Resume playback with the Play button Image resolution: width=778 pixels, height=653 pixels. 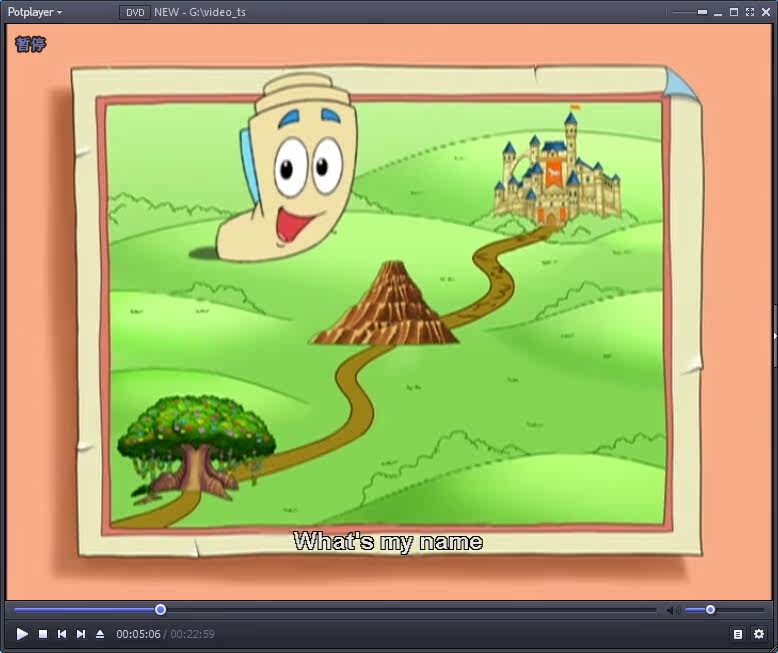22,634
